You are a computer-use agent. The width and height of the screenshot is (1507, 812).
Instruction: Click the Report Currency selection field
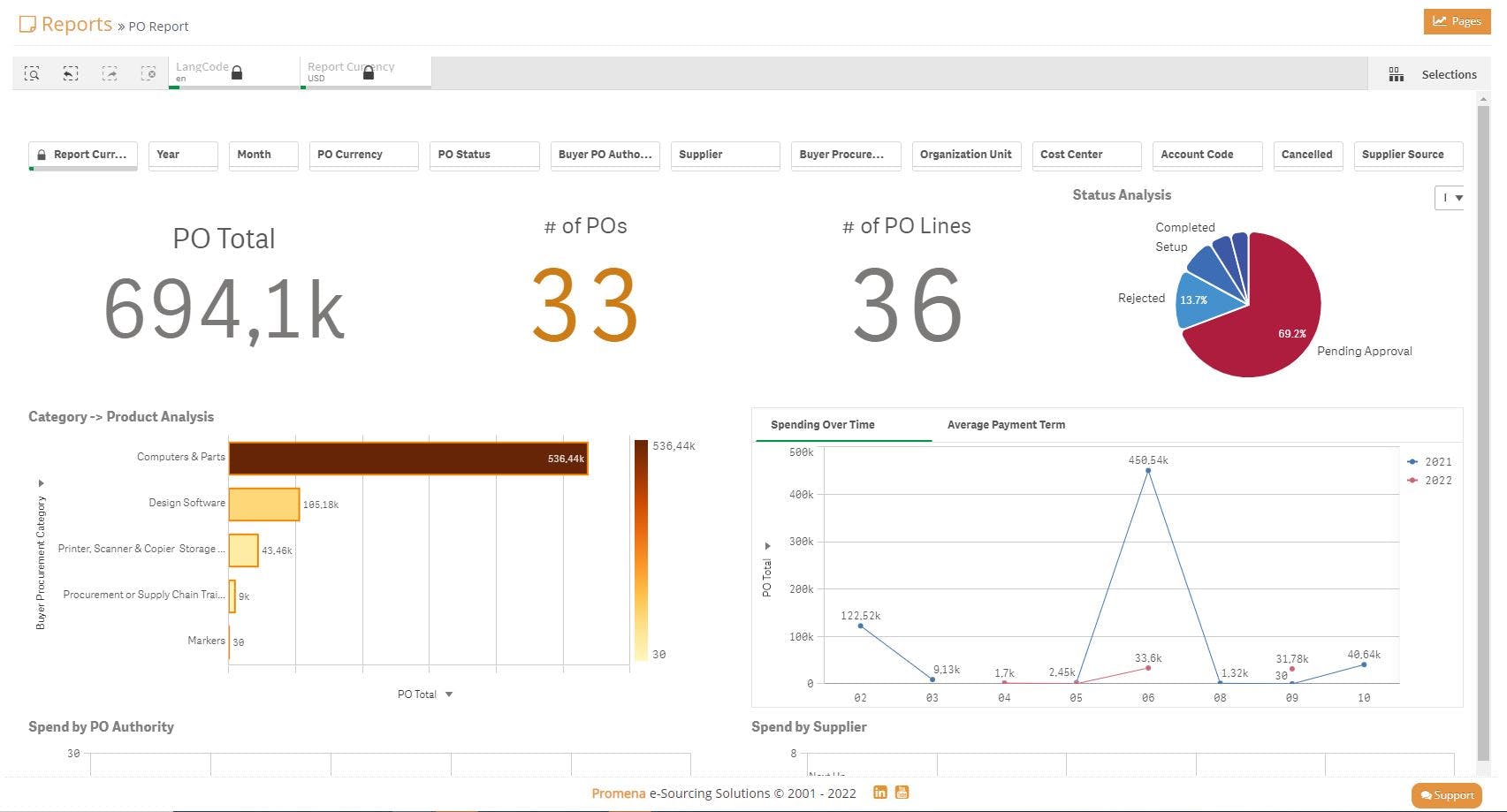coord(366,72)
